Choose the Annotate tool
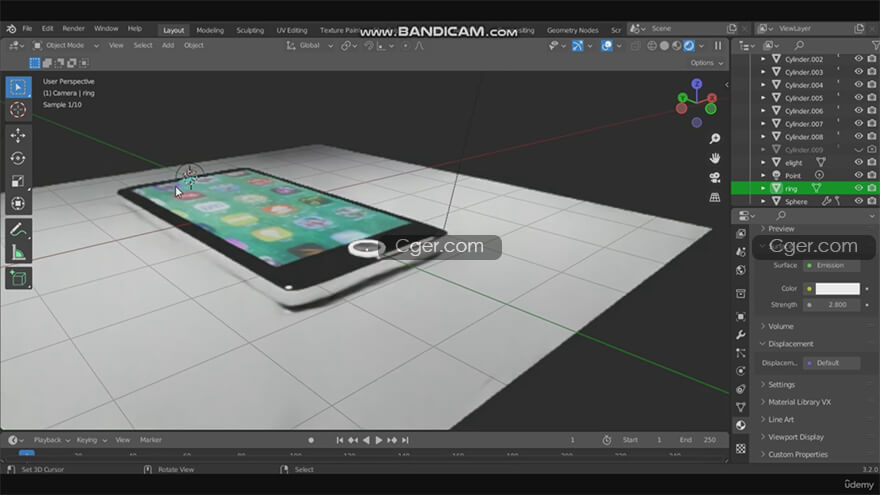The image size is (880, 495). (18, 230)
